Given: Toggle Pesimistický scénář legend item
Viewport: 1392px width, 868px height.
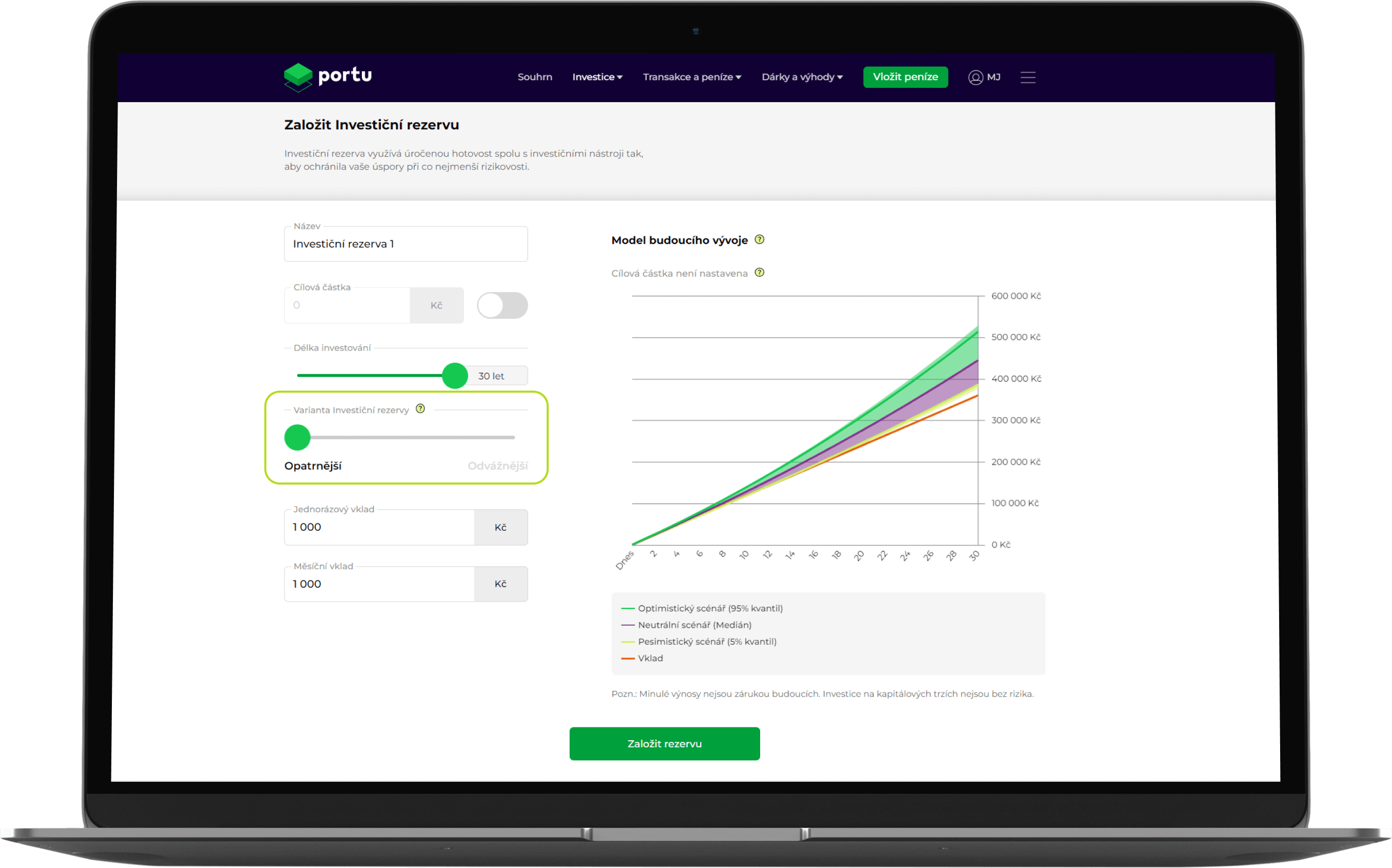Looking at the screenshot, I should point(707,641).
